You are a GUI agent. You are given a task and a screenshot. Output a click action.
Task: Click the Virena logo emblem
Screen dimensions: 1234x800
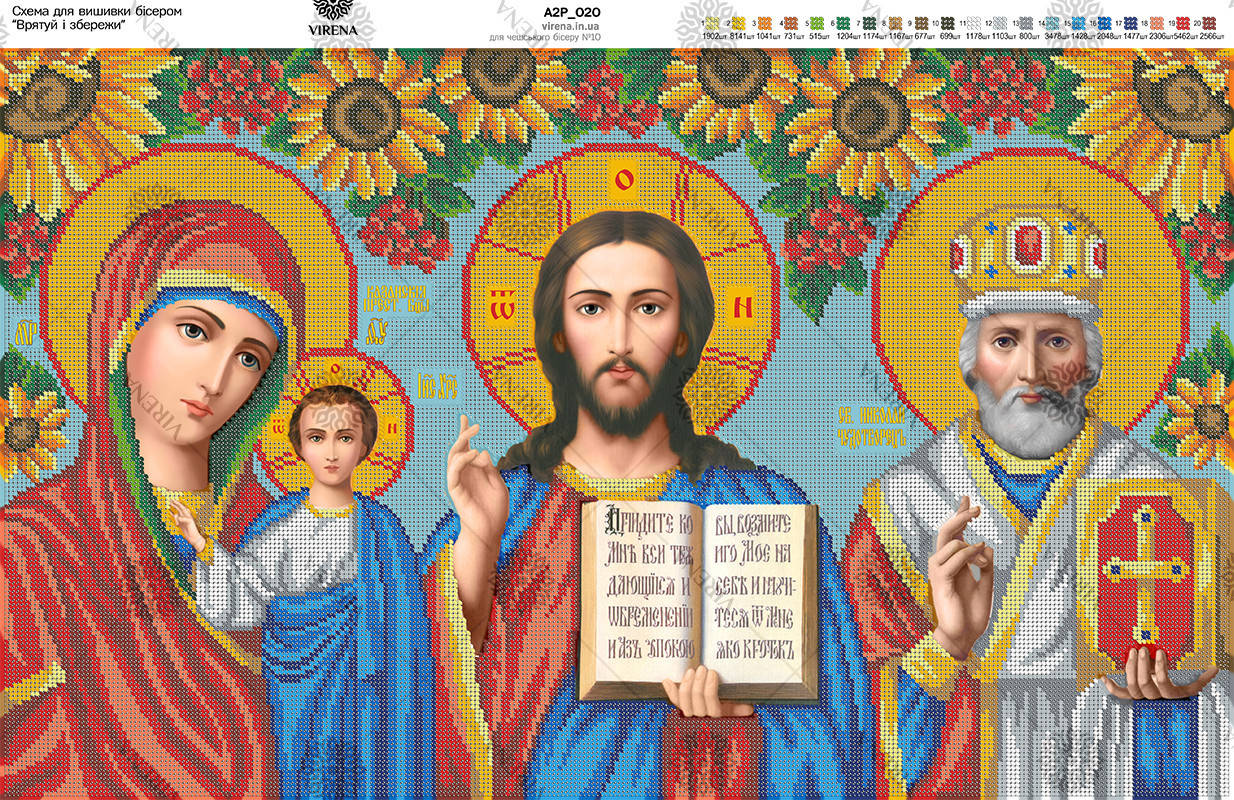[x=335, y=13]
